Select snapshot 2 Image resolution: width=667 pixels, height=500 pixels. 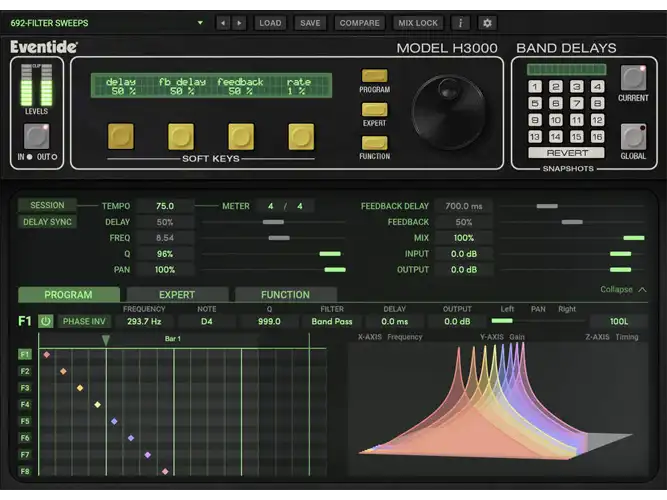pos(556,87)
